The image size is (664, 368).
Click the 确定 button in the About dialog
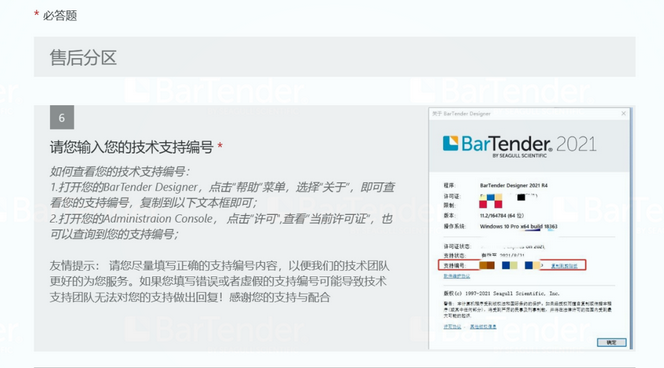611,342
